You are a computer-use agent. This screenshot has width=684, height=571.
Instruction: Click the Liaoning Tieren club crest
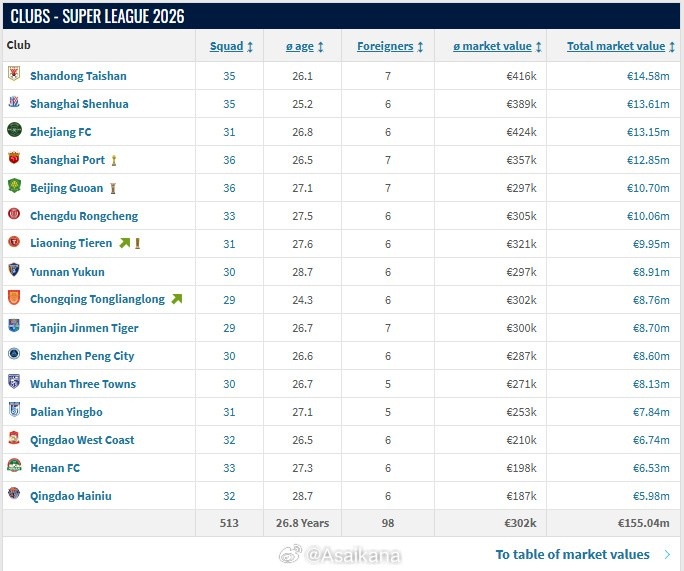tap(14, 241)
